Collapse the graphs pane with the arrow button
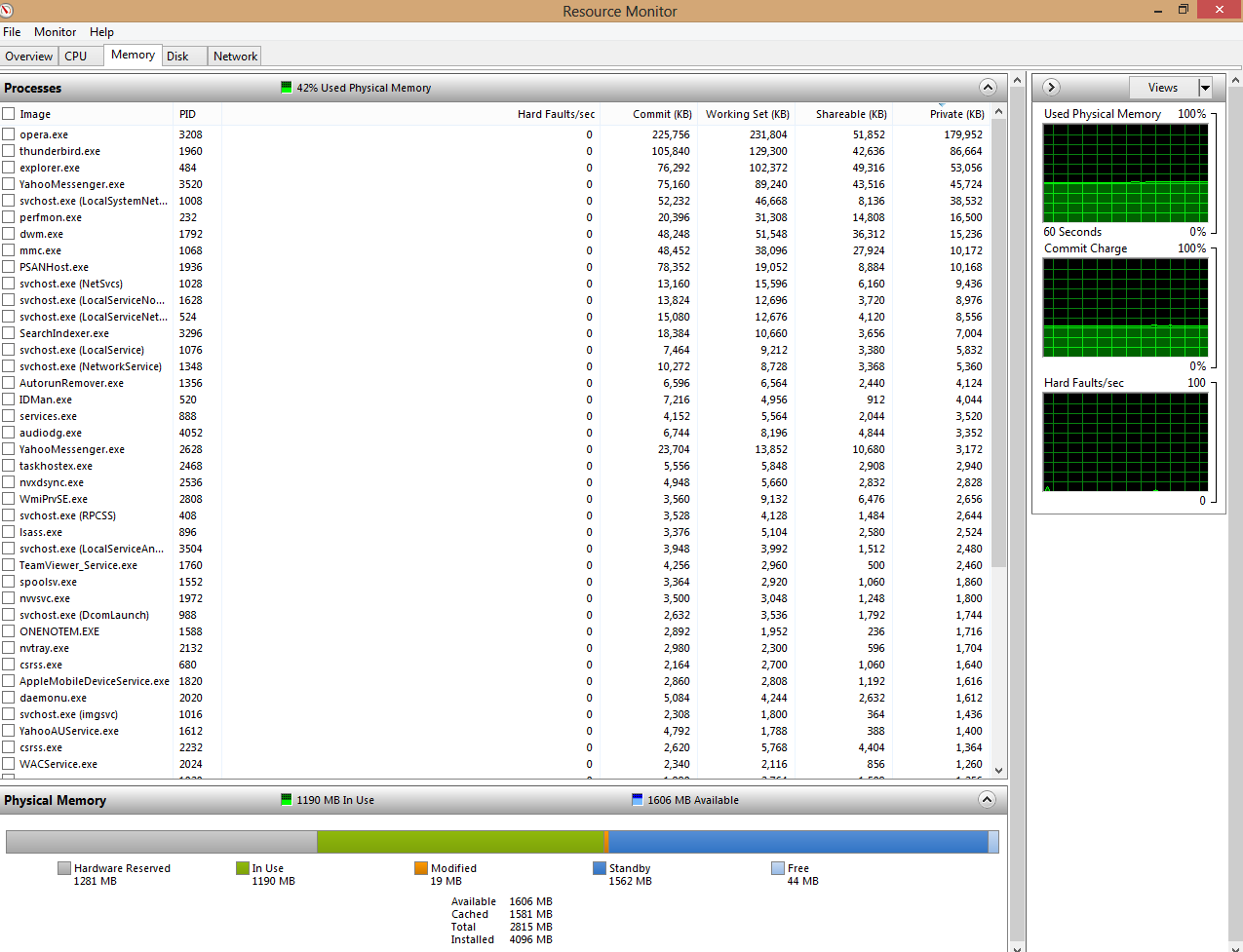This screenshot has height=952, width=1243. (x=1051, y=88)
